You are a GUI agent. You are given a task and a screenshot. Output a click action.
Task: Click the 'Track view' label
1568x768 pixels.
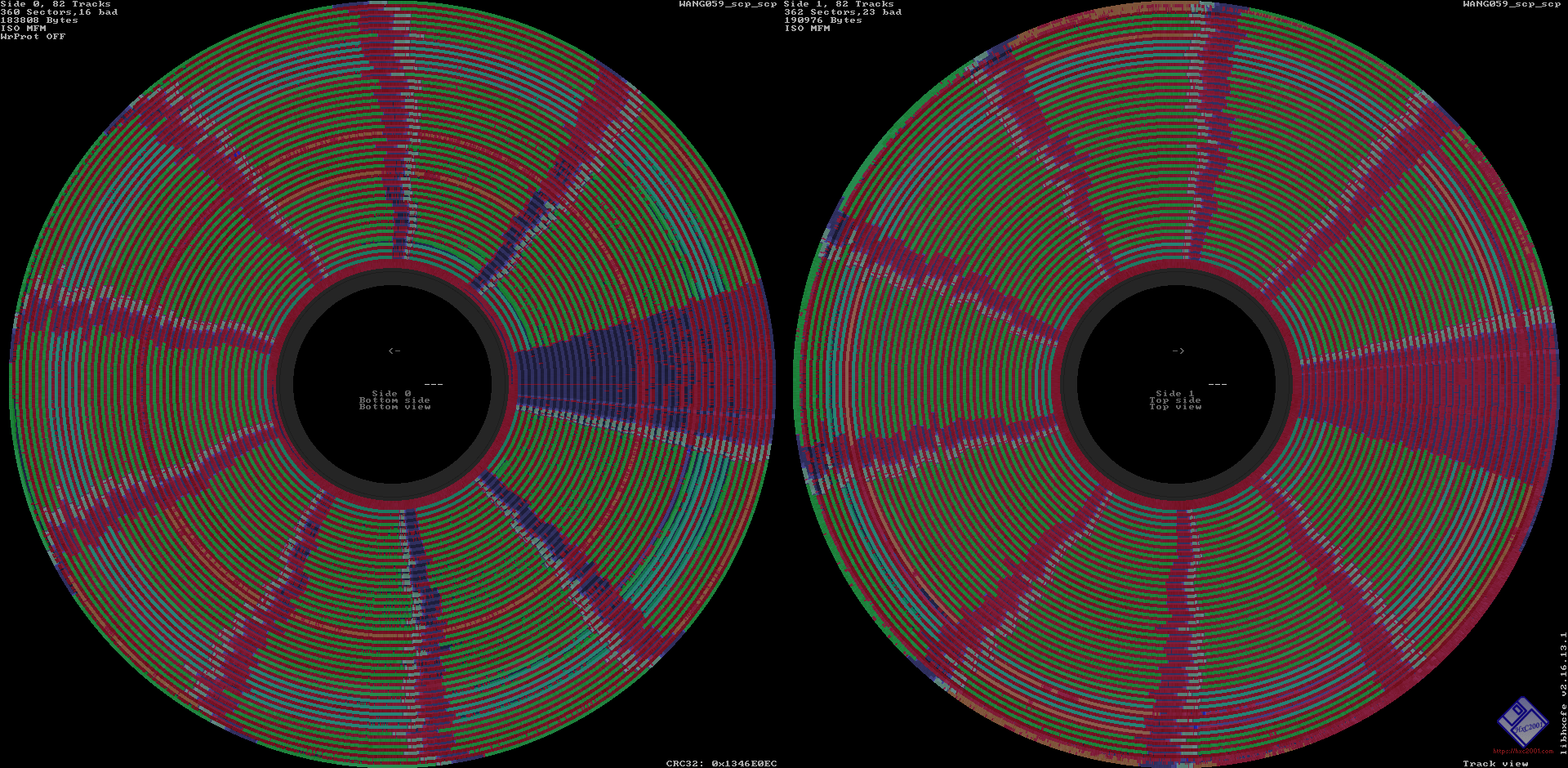(x=1495, y=763)
